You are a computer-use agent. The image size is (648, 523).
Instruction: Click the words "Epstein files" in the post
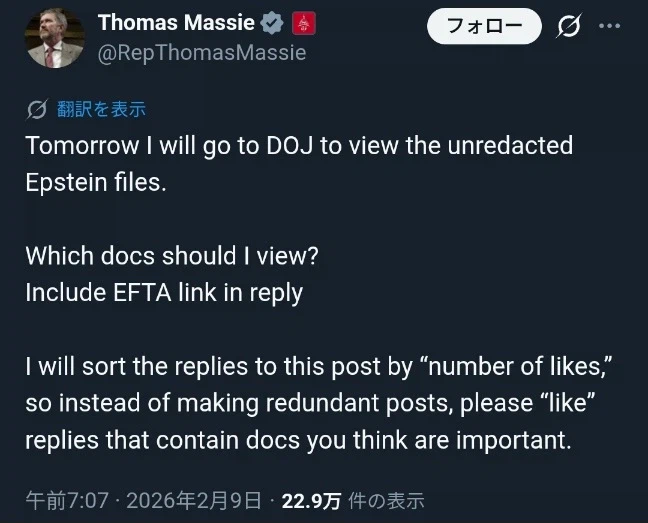[x=93, y=182]
